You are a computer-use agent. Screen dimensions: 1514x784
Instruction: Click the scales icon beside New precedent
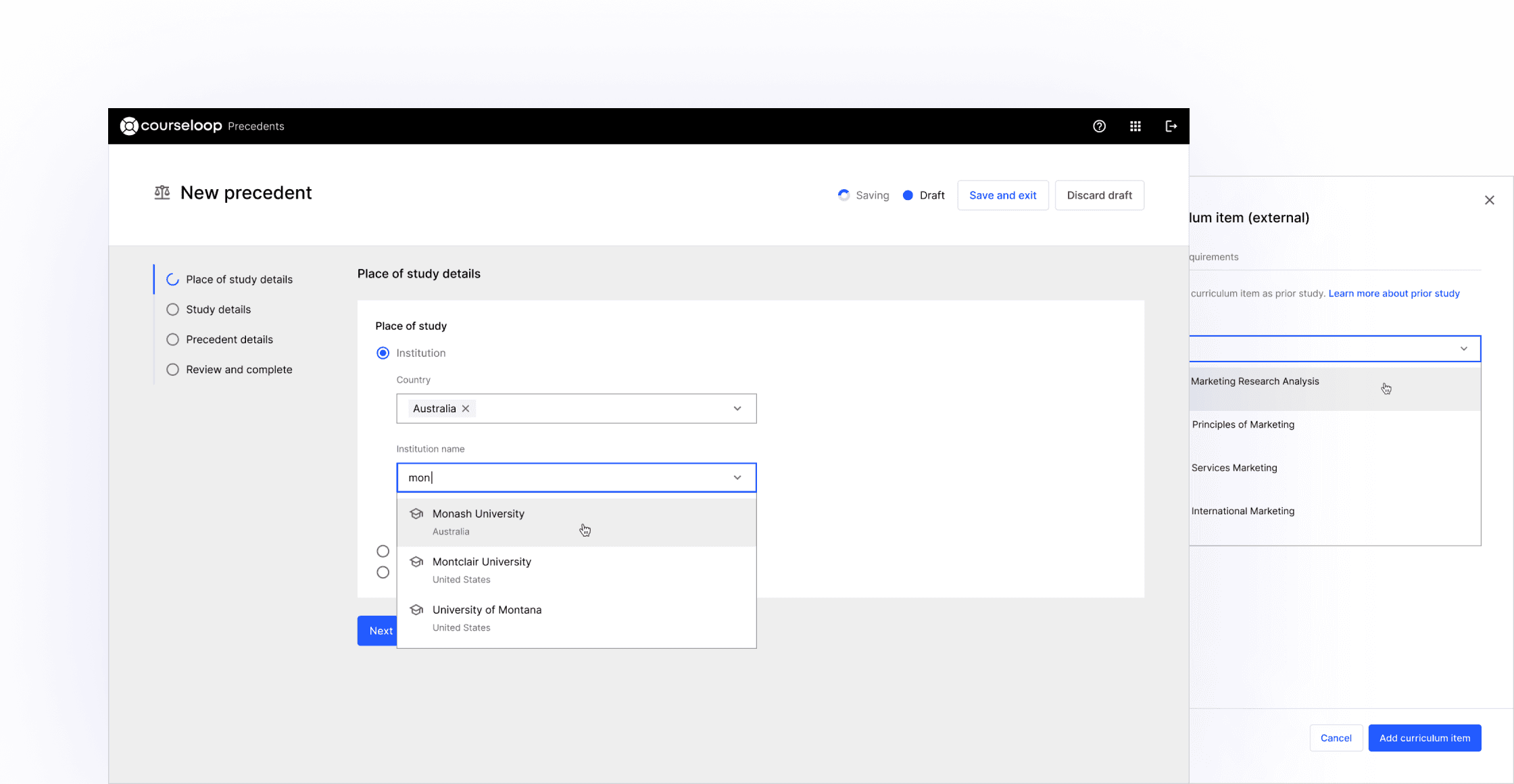coord(162,193)
